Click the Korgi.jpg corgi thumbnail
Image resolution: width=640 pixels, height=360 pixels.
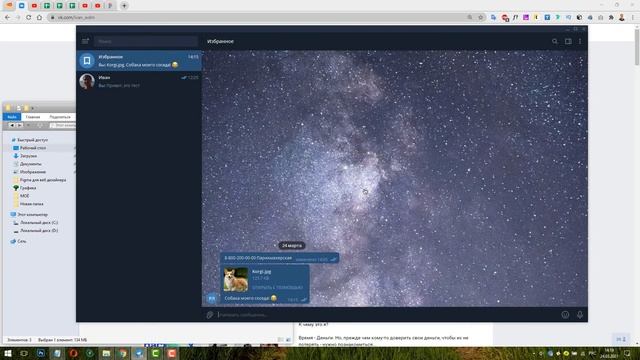pyautogui.click(x=236, y=280)
